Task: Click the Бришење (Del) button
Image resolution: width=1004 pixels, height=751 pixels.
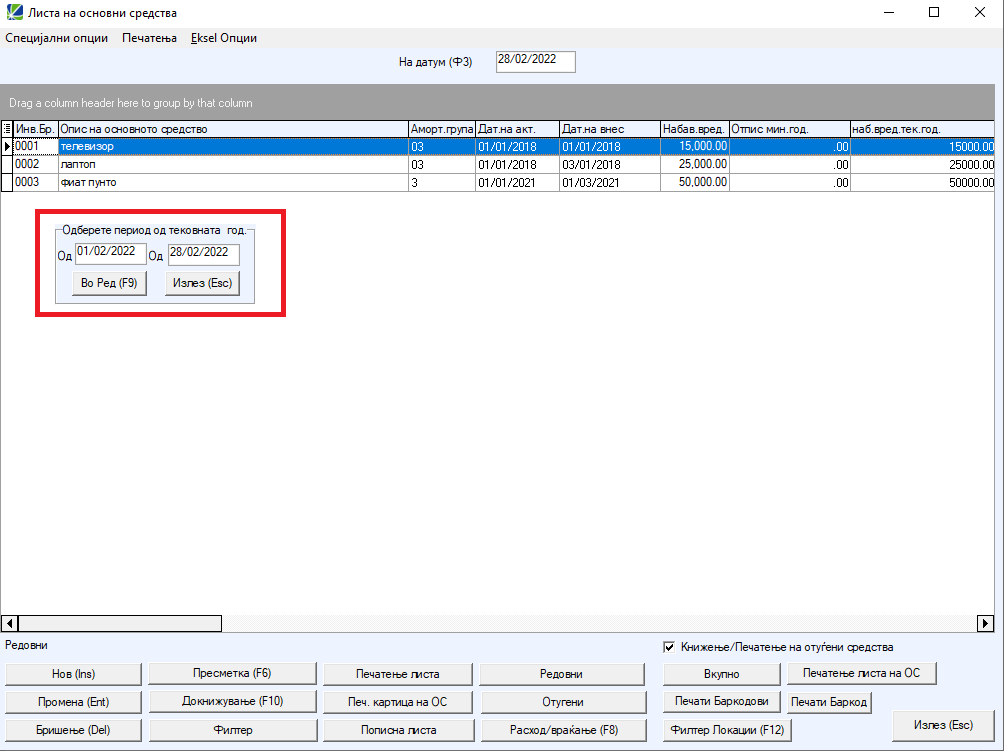Action: coord(73,730)
